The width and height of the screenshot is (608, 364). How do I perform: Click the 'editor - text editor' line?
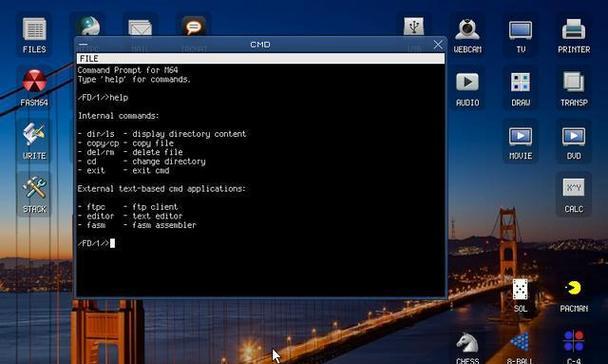click(x=130, y=216)
